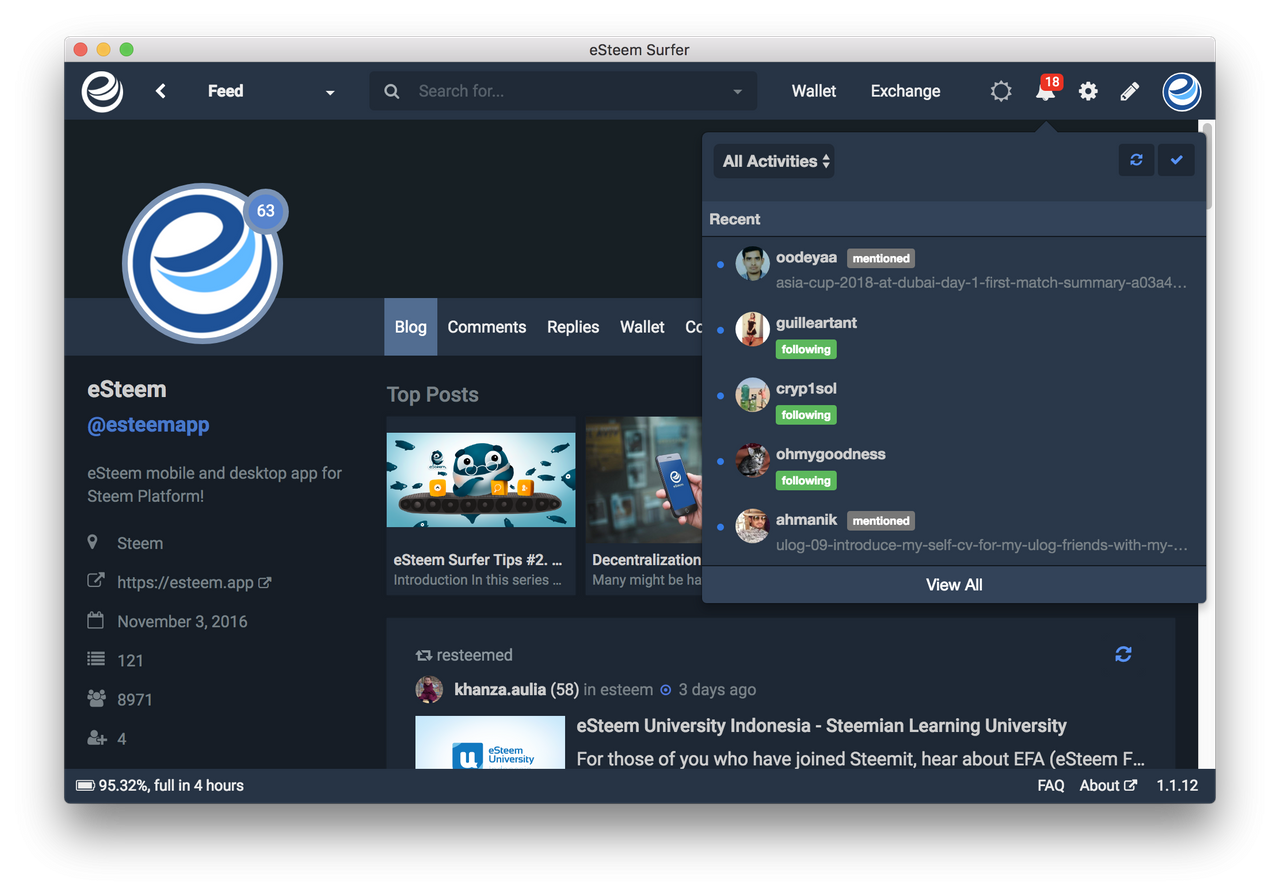Screen dimensions: 1280x896
Task: Refresh the feed with blue reload icon
Action: [x=1124, y=654]
